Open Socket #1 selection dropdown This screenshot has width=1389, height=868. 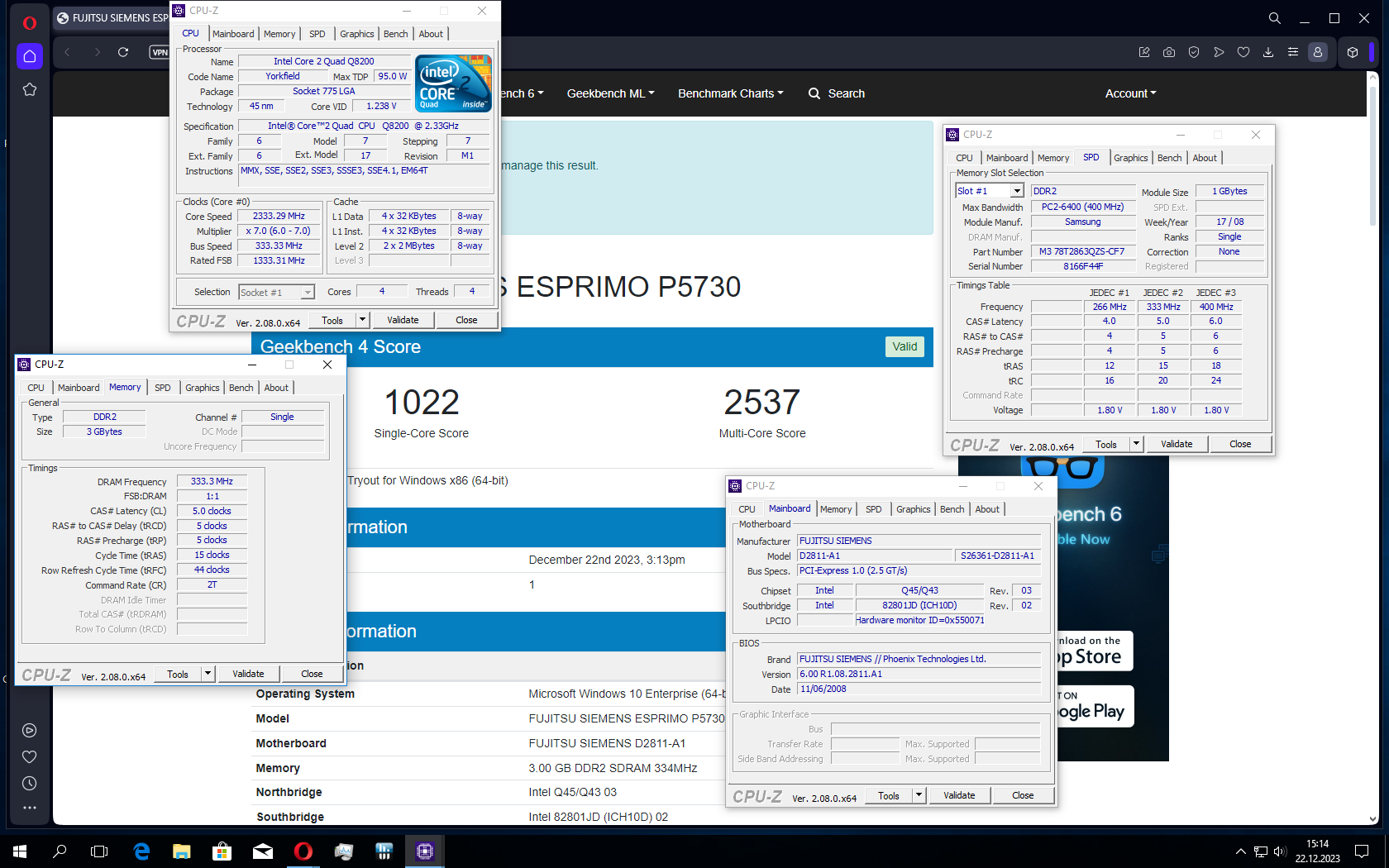(276, 292)
